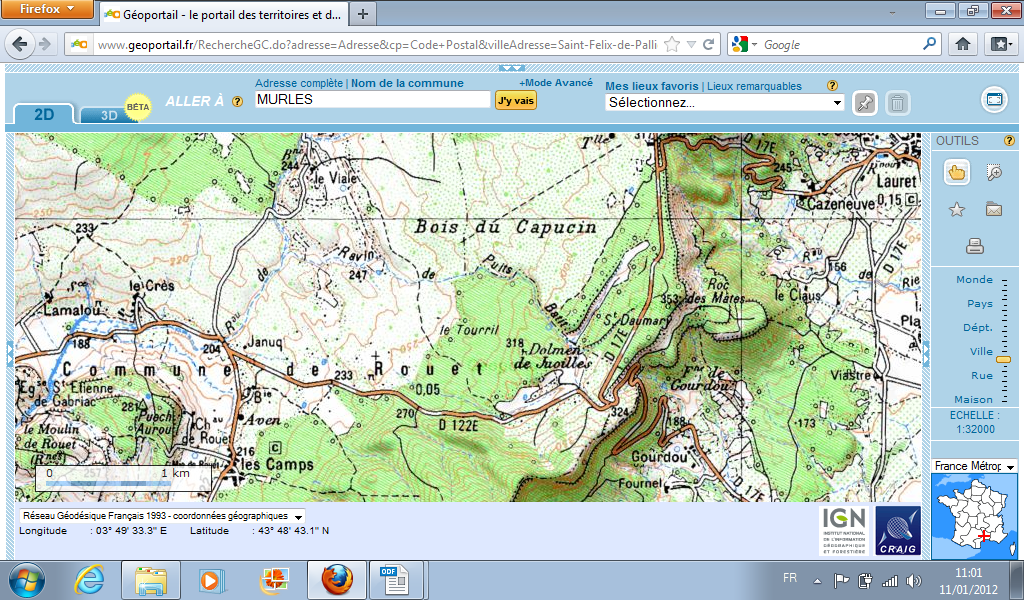
Task: Open the Google search engine selector
Action: pos(744,44)
